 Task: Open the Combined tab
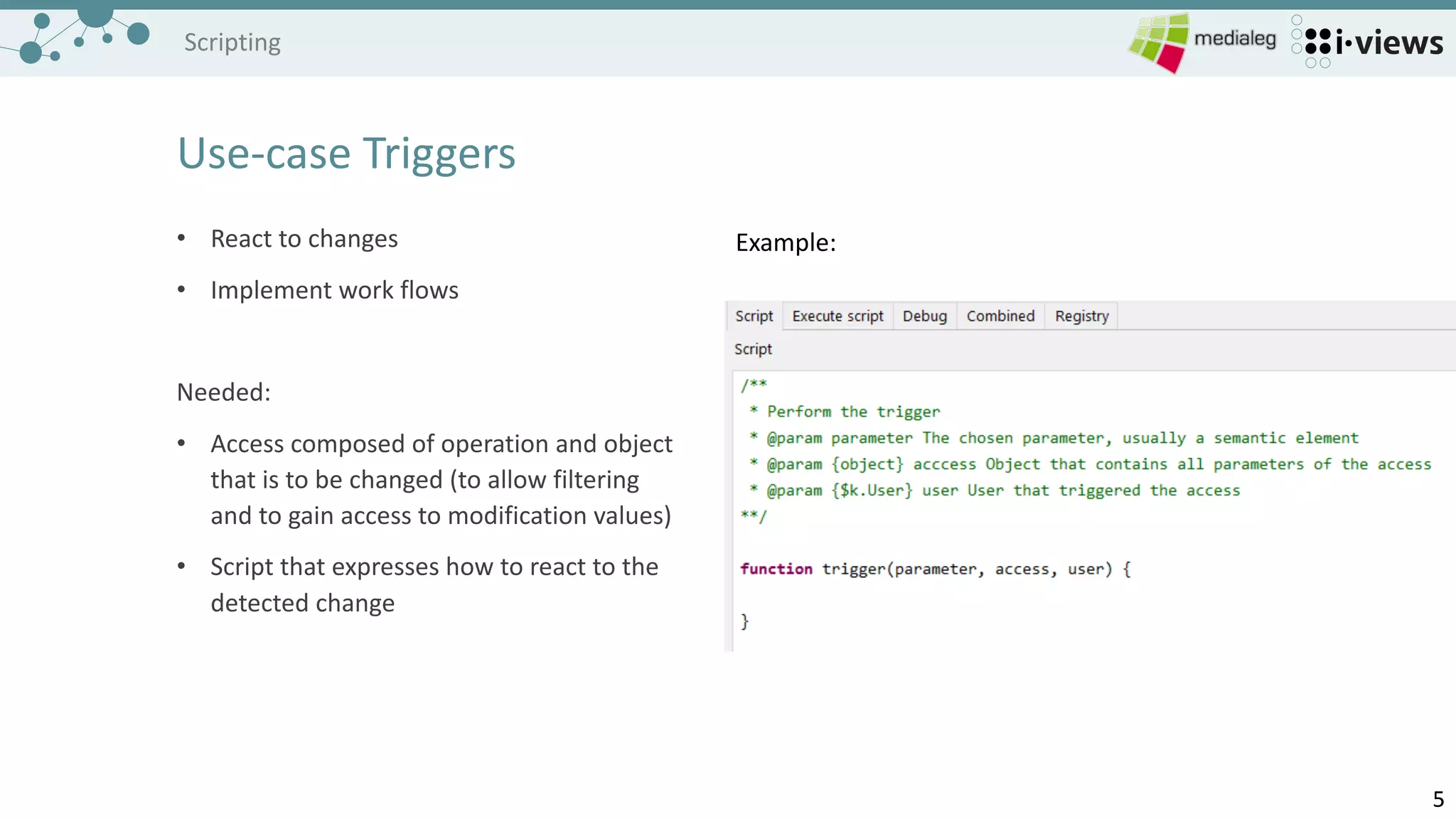tap(1000, 316)
